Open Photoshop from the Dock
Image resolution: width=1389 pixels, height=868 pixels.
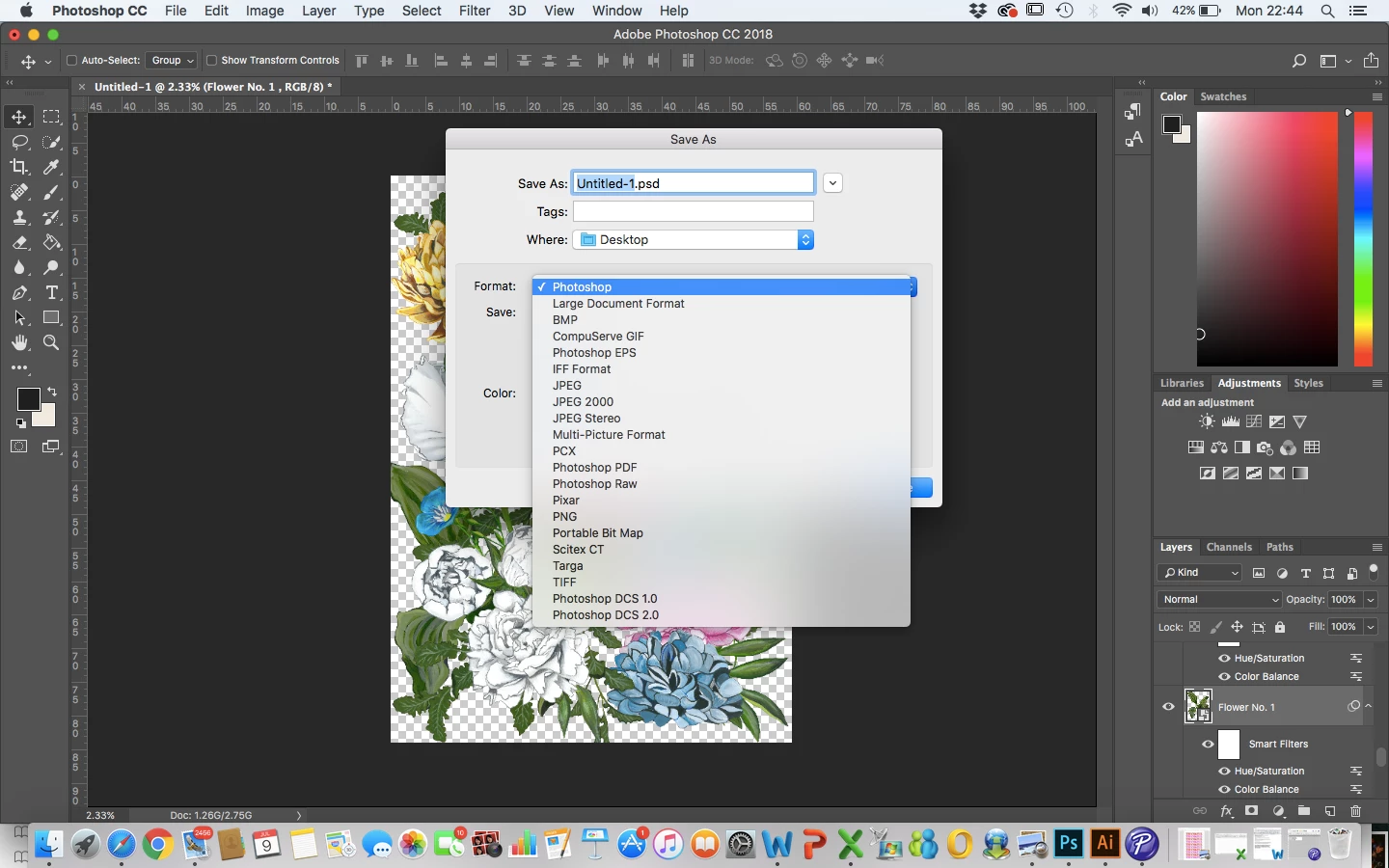(1069, 844)
